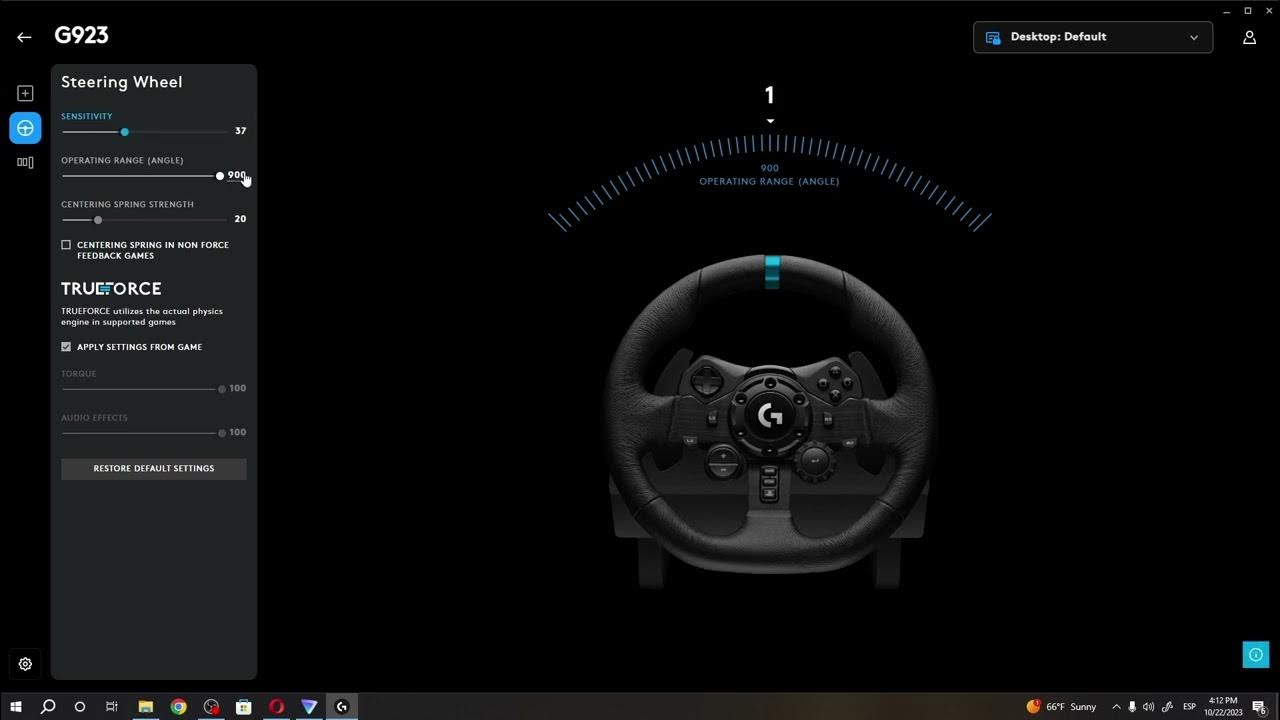Open Windows Start menu
Image resolution: width=1280 pixels, height=720 pixels.
[x=15, y=706]
